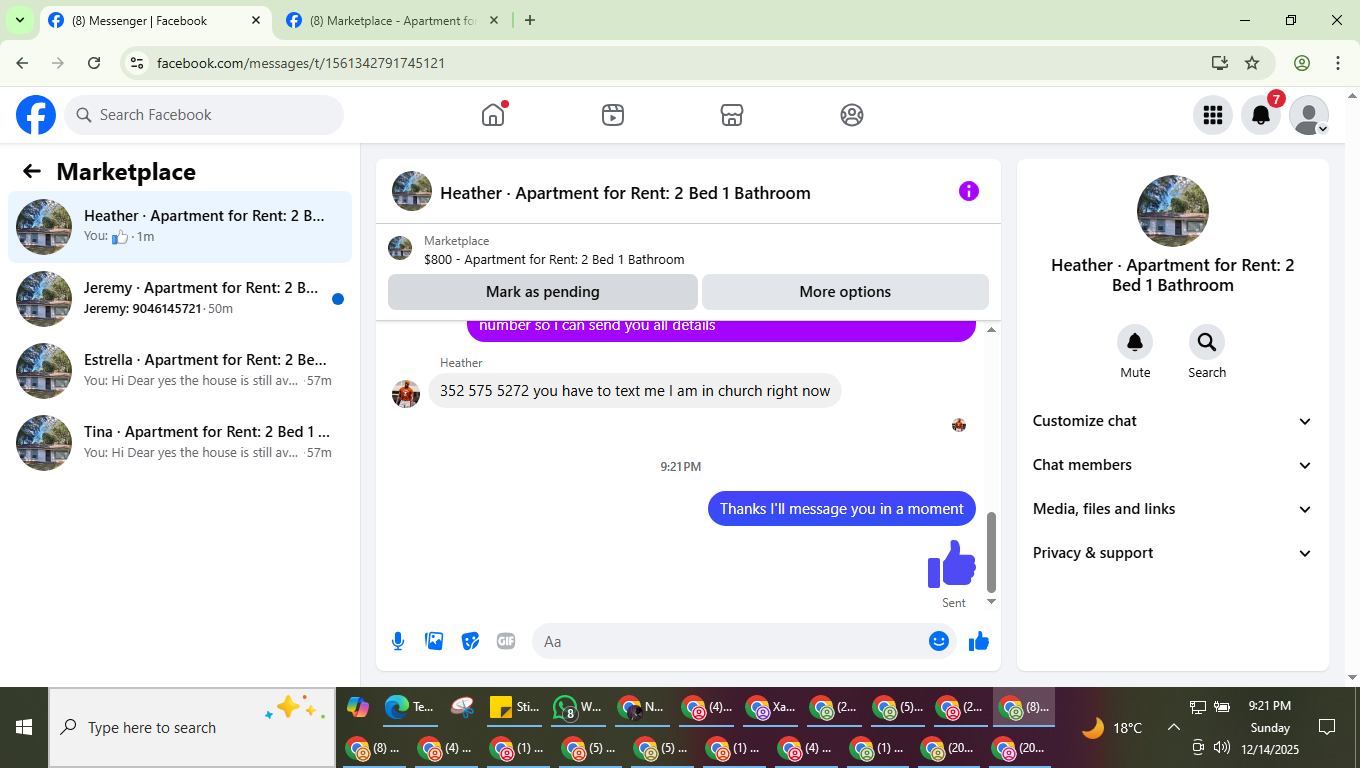Click the large listing photo in info panel
This screenshot has height=768, width=1360.
coord(1173,211)
